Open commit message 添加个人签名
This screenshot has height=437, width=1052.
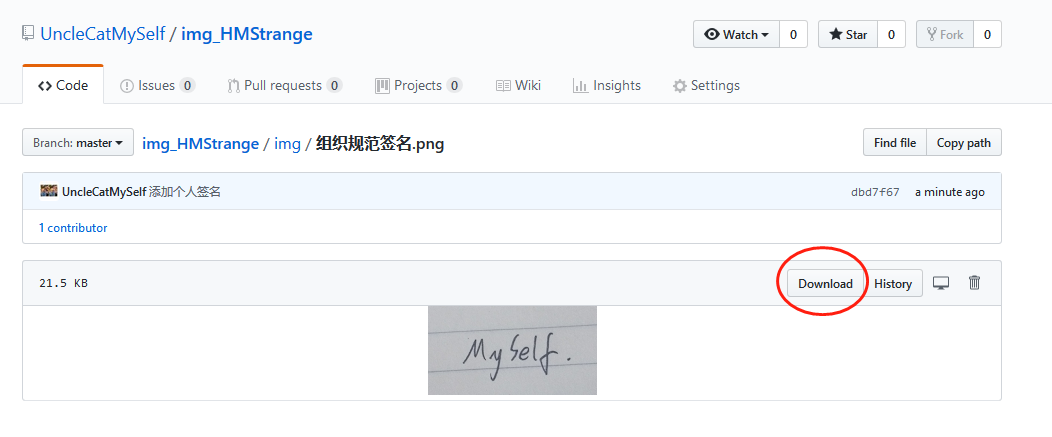185,192
